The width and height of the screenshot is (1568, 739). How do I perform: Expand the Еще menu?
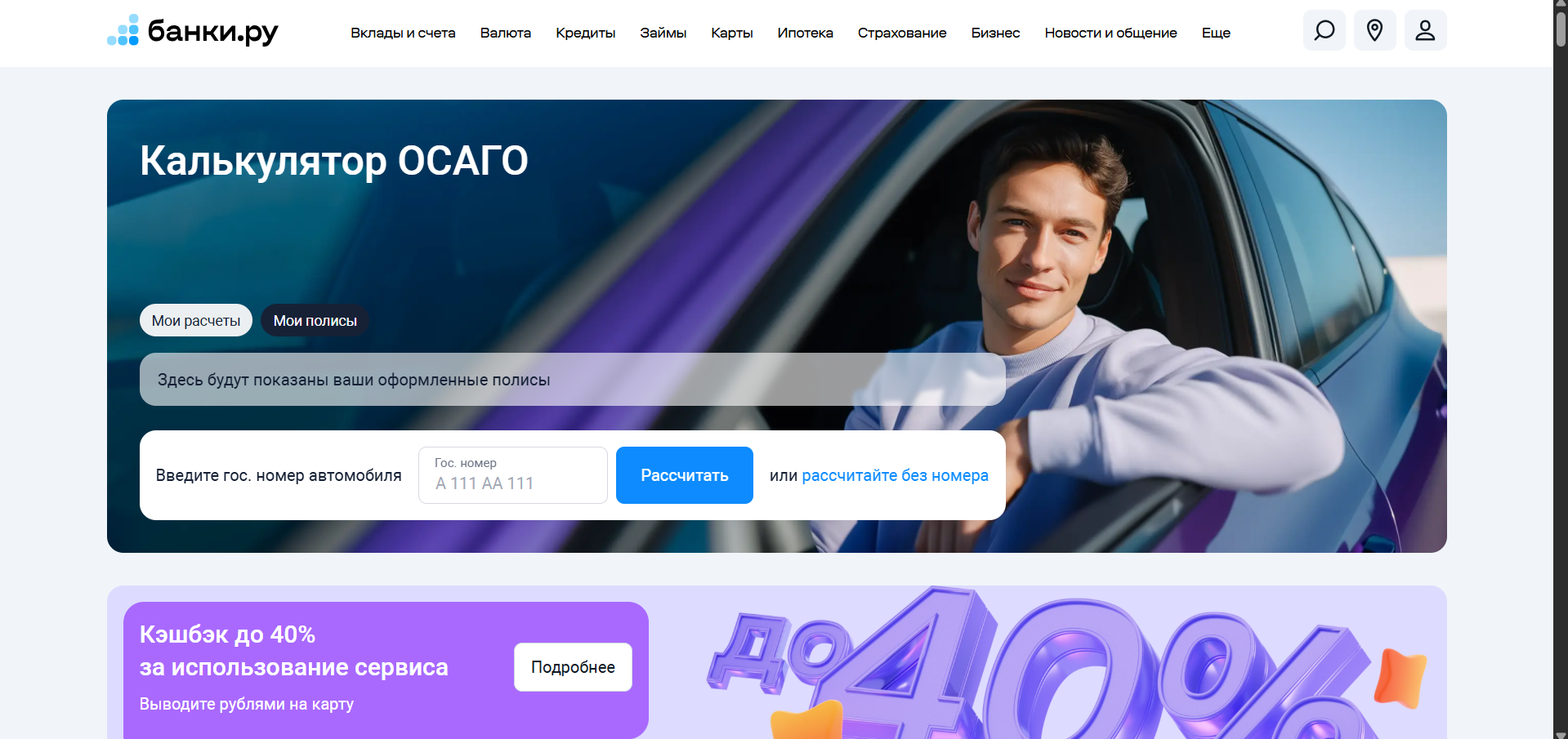1216,33
